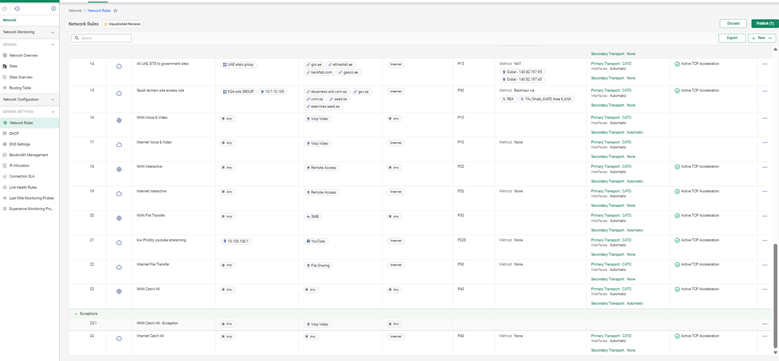779x361 pixels.
Task: Click the SMB chip in rule 20
Action: click(313, 217)
